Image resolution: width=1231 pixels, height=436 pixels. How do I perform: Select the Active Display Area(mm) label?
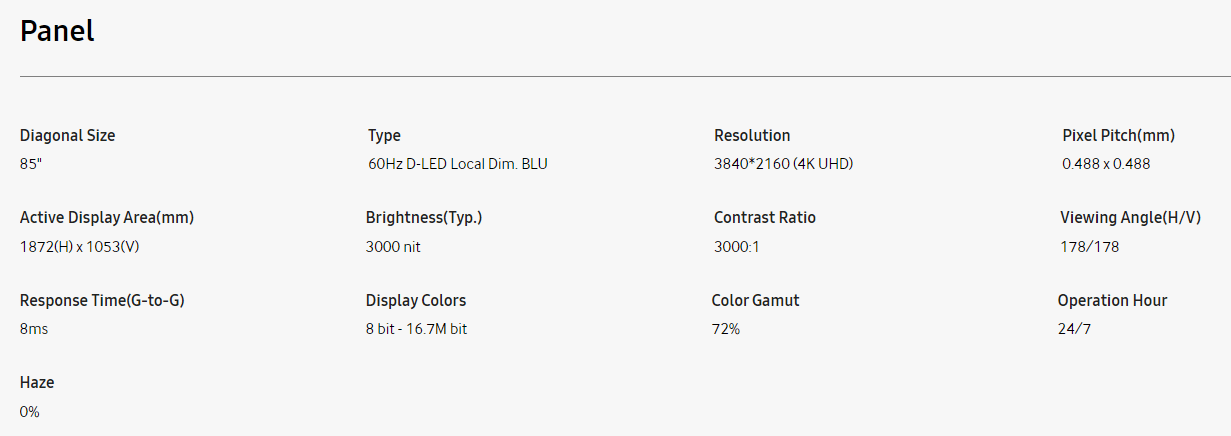(107, 218)
